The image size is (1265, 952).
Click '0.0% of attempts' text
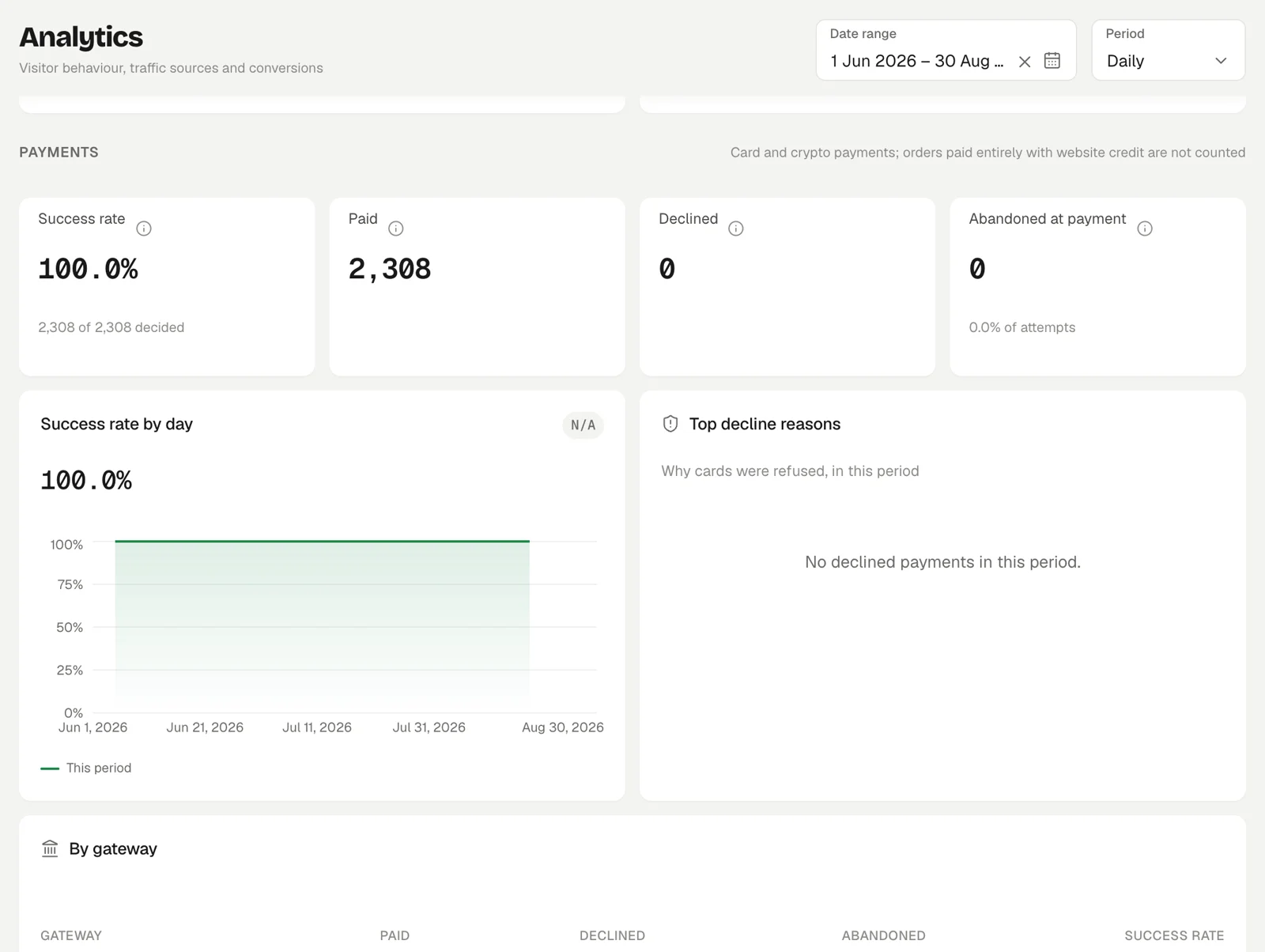[1022, 327]
